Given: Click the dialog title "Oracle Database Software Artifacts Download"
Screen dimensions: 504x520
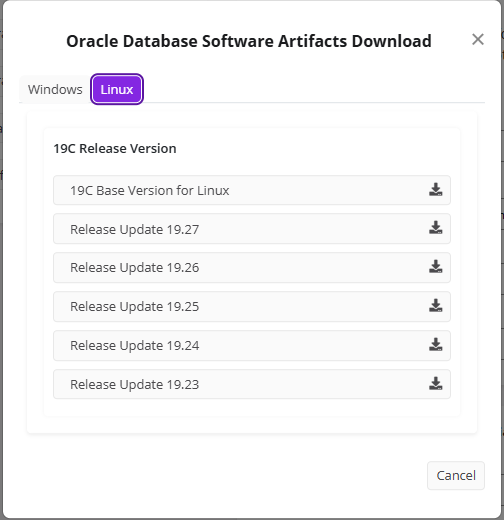Looking at the screenshot, I should [249, 41].
